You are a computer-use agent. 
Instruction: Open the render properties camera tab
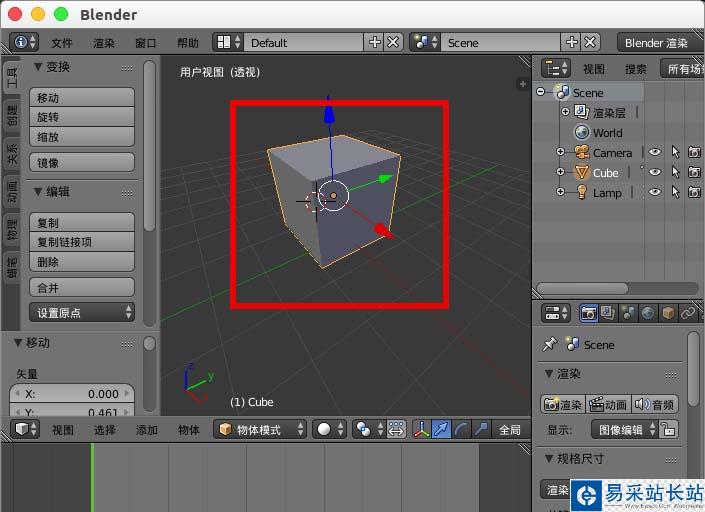588,313
